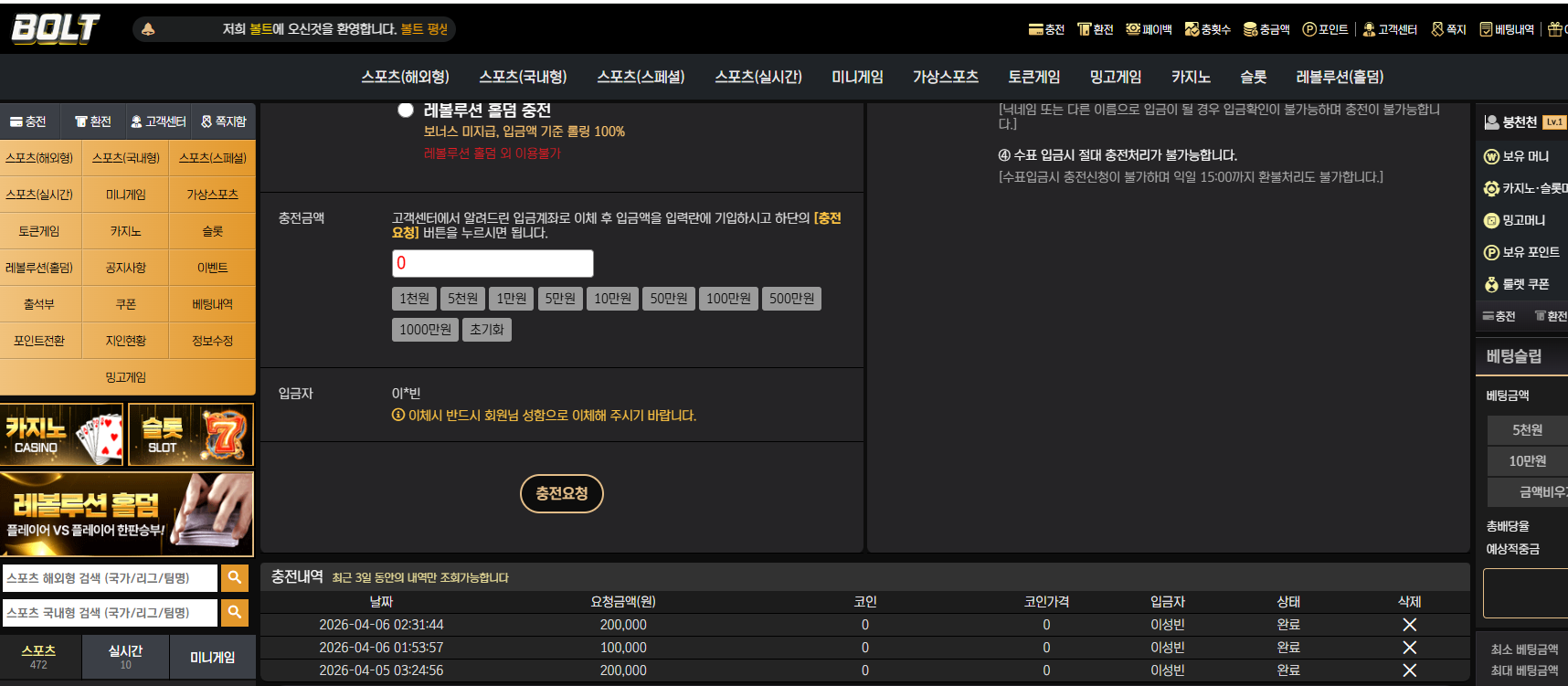Open the 미니게임 main menu item
1568x686 pixels.
coord(857,77)
